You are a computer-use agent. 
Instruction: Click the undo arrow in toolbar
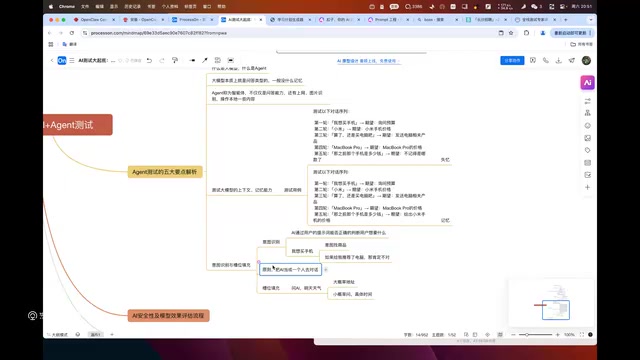click(x=149, y=60)
